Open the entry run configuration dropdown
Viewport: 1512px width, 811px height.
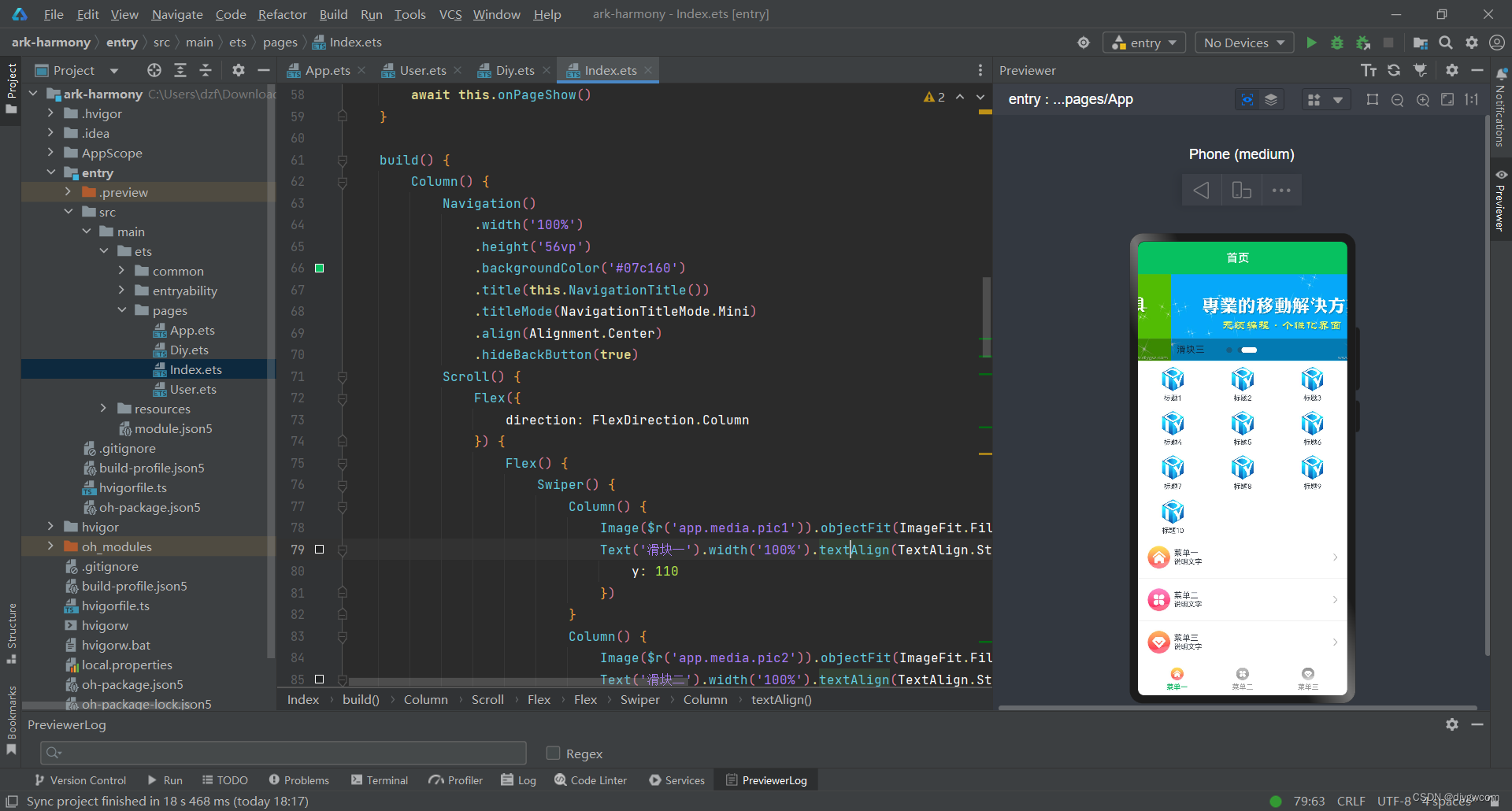pyautogui.click(x=1144, y=43)
